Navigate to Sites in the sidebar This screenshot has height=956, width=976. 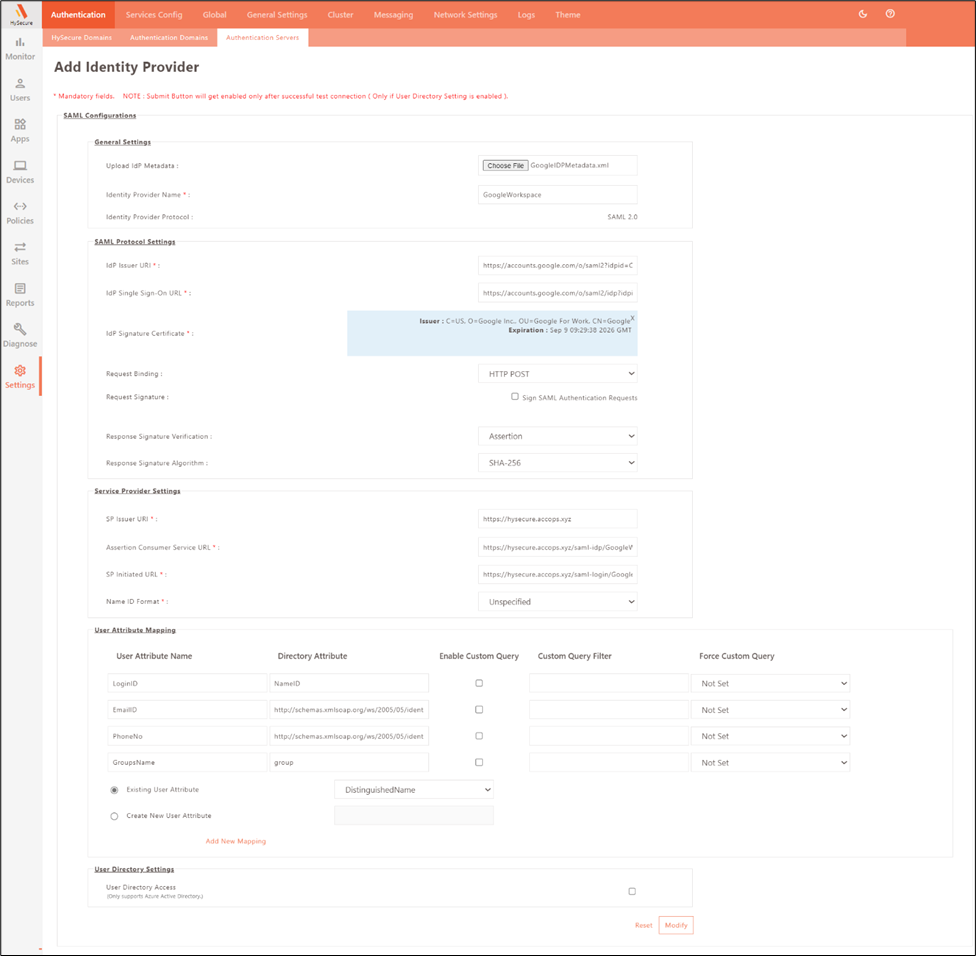(20, 253)
